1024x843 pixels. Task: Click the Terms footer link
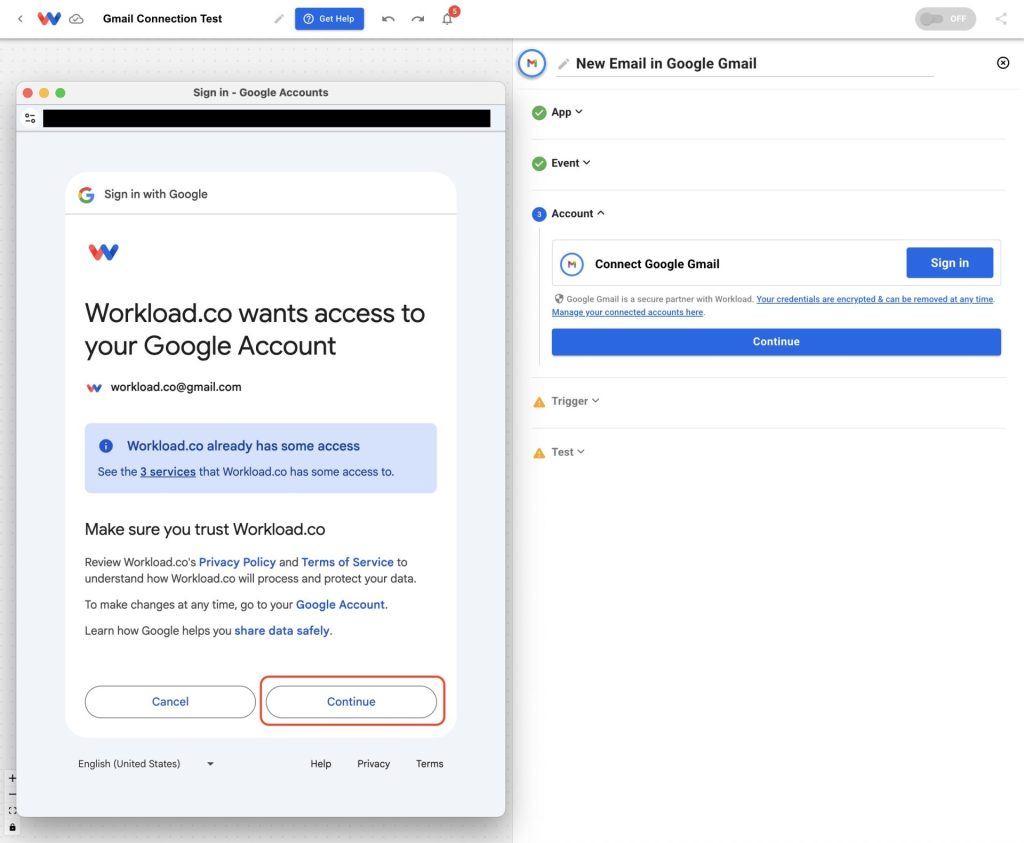click(x=430, y=763)
